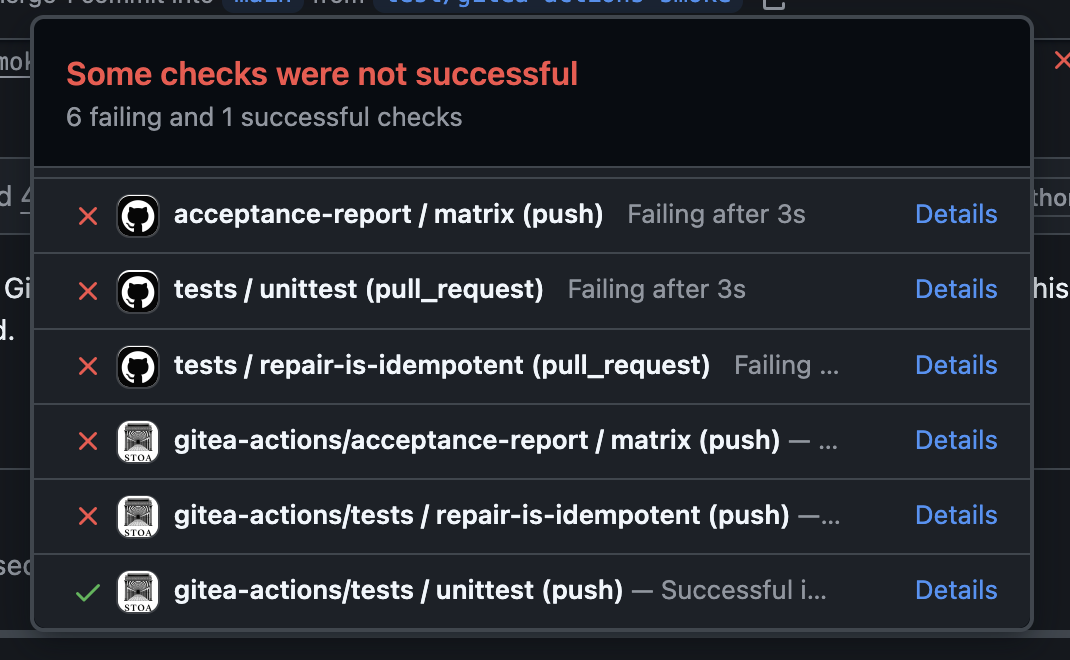The height and width of the screenshot is (660, 1070).
Task: Click STOA avatar beside gitea-actions/tests unittest
Action: 138,592
